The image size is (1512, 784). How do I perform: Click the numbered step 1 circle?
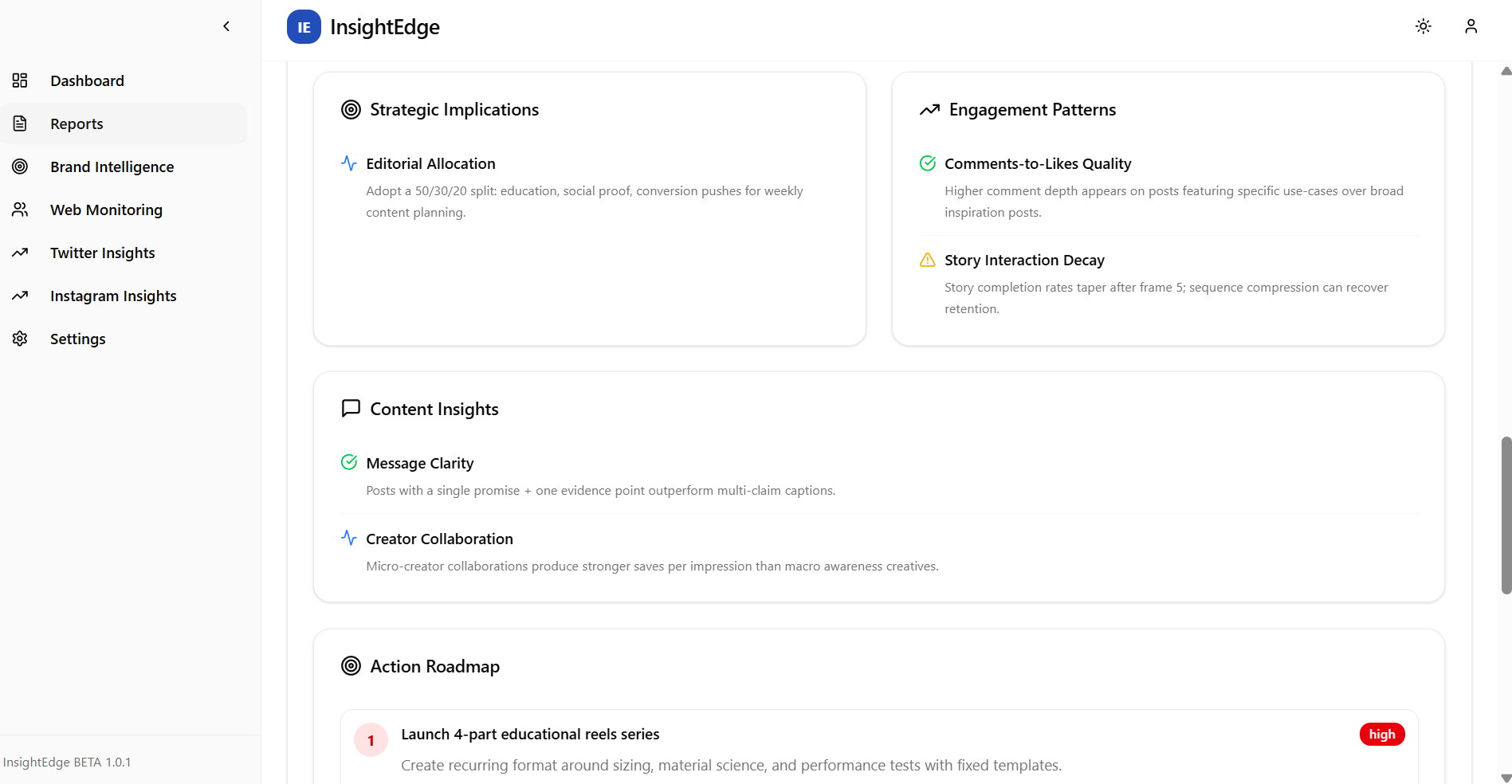point(371,739)
